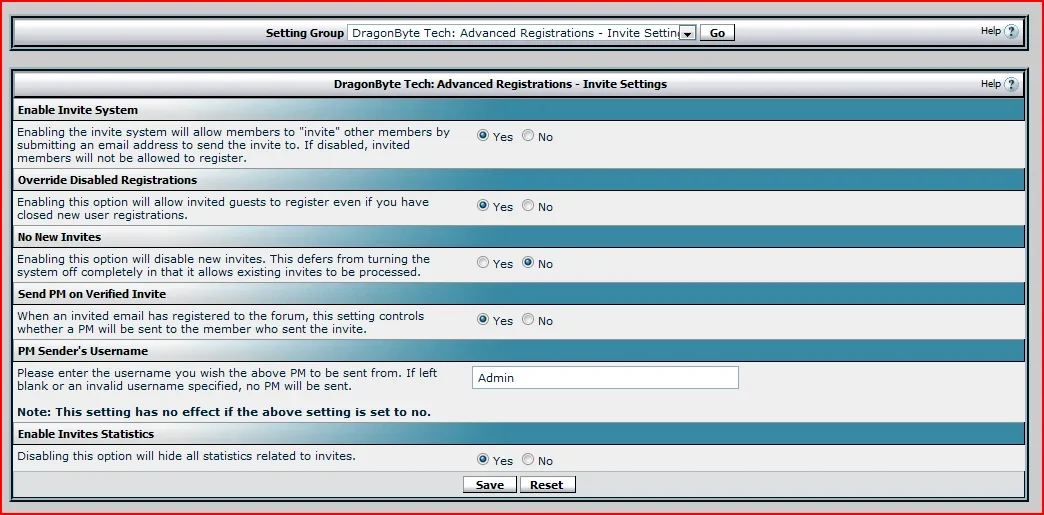Screen dimensions: 1044x515
Task: Select No for Enable Invite System
Action: pos(528,136)
